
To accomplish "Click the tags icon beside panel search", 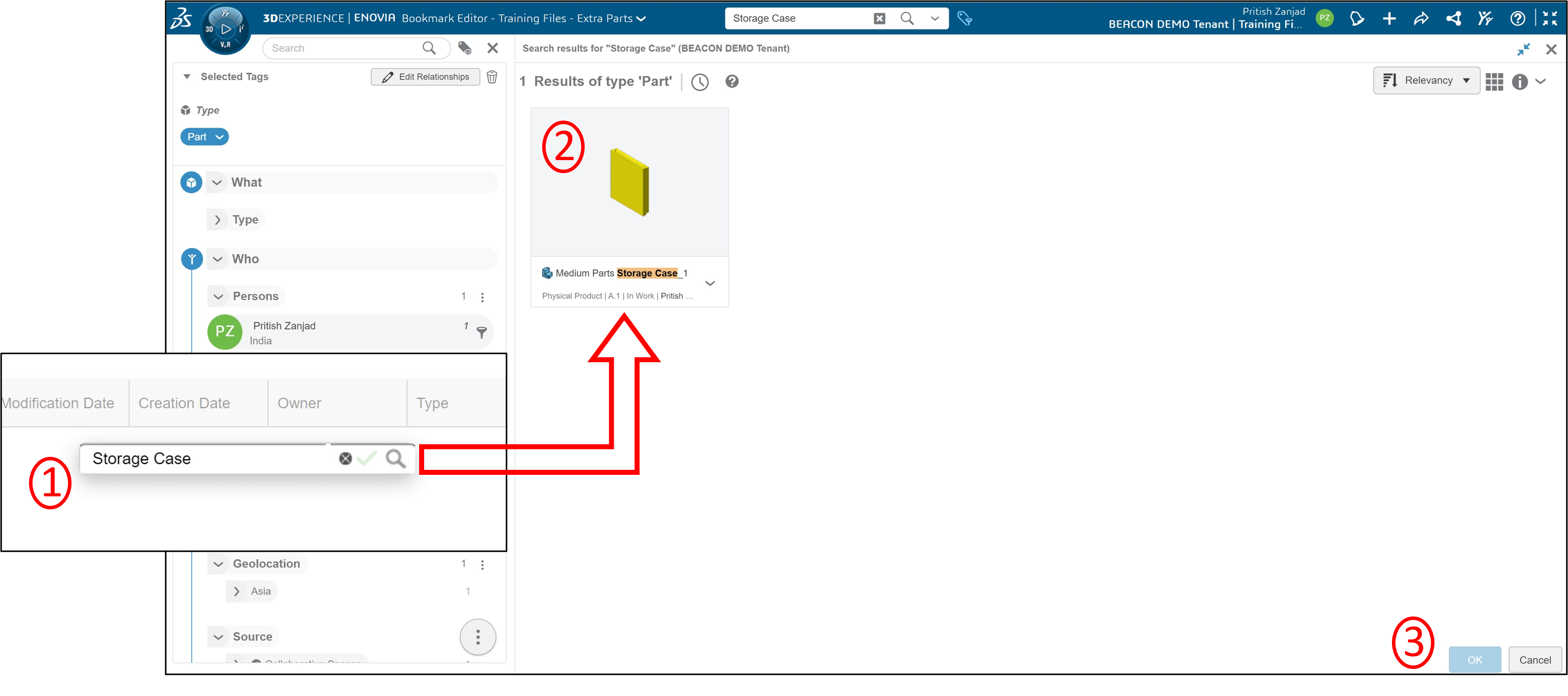I will point(465,48).
